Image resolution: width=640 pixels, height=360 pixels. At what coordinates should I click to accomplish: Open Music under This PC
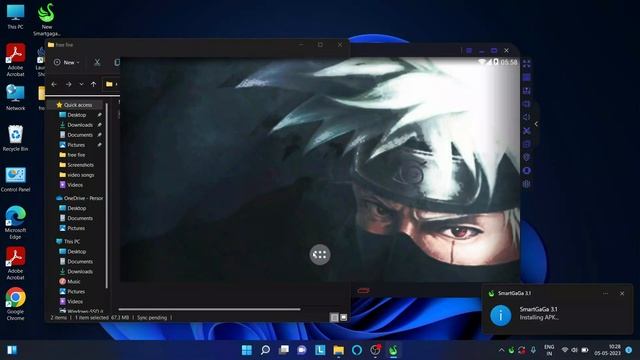coord(70,282)
